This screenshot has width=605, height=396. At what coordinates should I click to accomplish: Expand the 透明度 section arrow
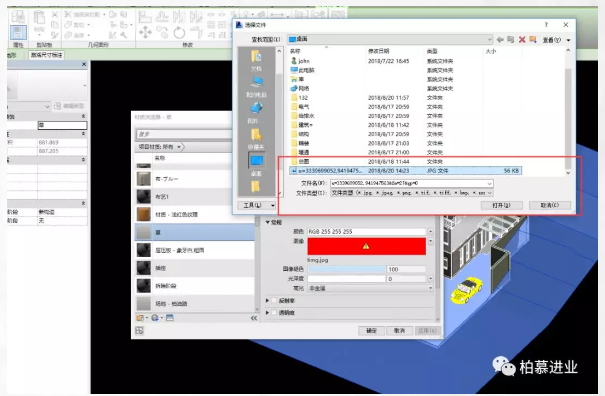(x=267, y=312)
